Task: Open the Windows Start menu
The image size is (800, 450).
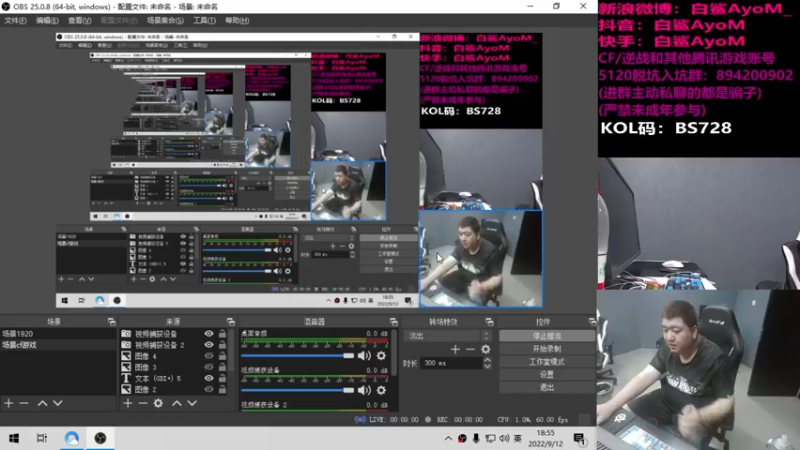Action: point(14,438)
